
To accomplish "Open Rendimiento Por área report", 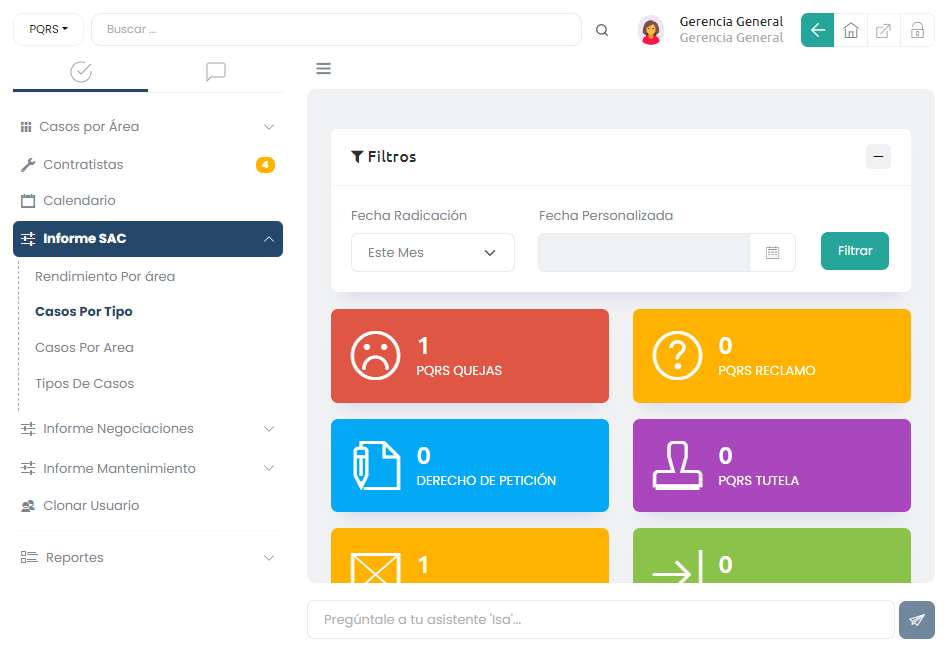I will pos(105,276).
